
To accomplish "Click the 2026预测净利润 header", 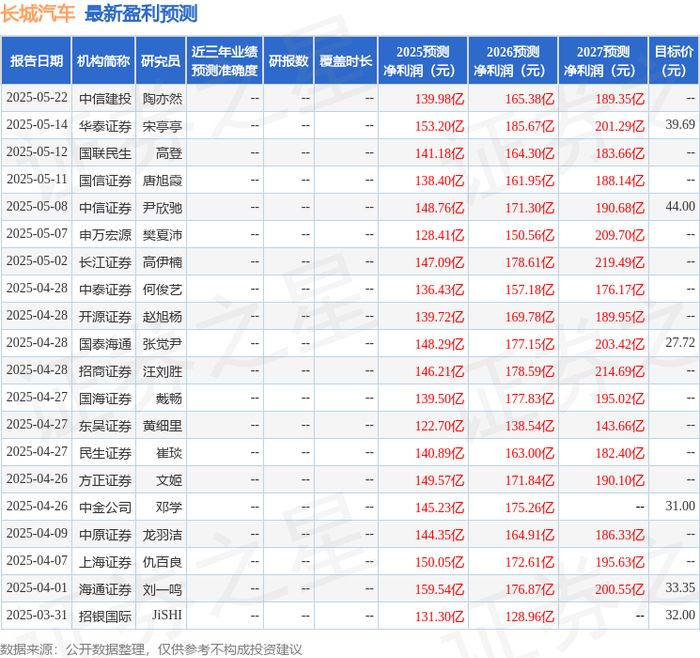I will 512,61.
